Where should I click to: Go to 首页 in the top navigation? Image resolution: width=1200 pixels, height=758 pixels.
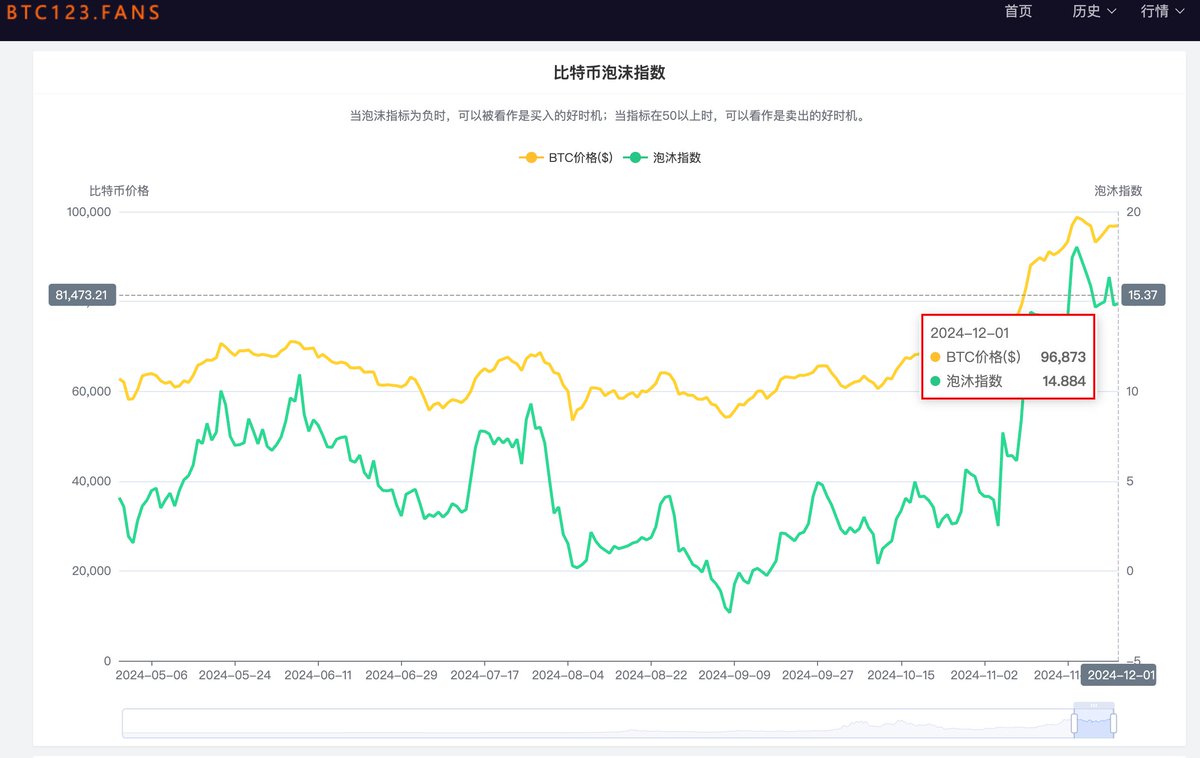tap(1018, 12)
